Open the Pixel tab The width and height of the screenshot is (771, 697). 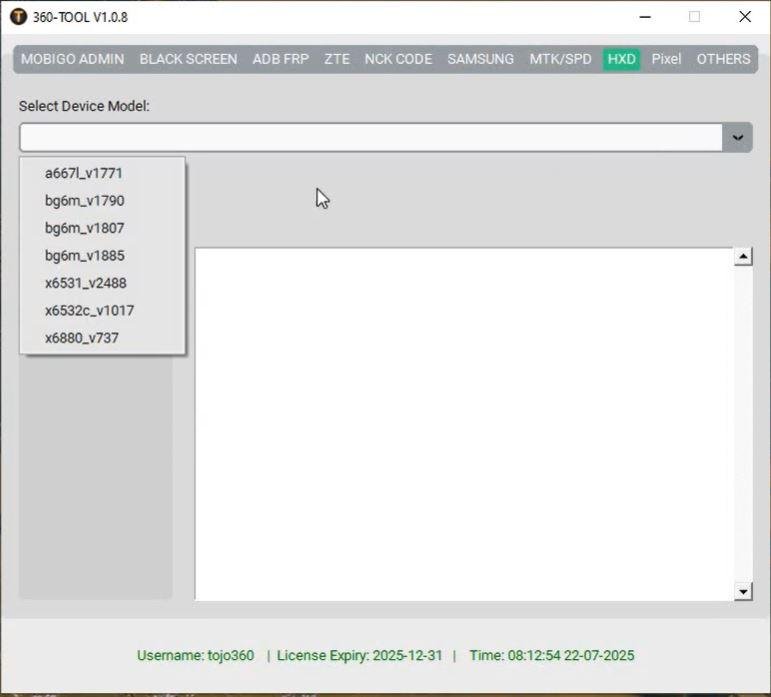pyautogui.click(x=666, y=59)
